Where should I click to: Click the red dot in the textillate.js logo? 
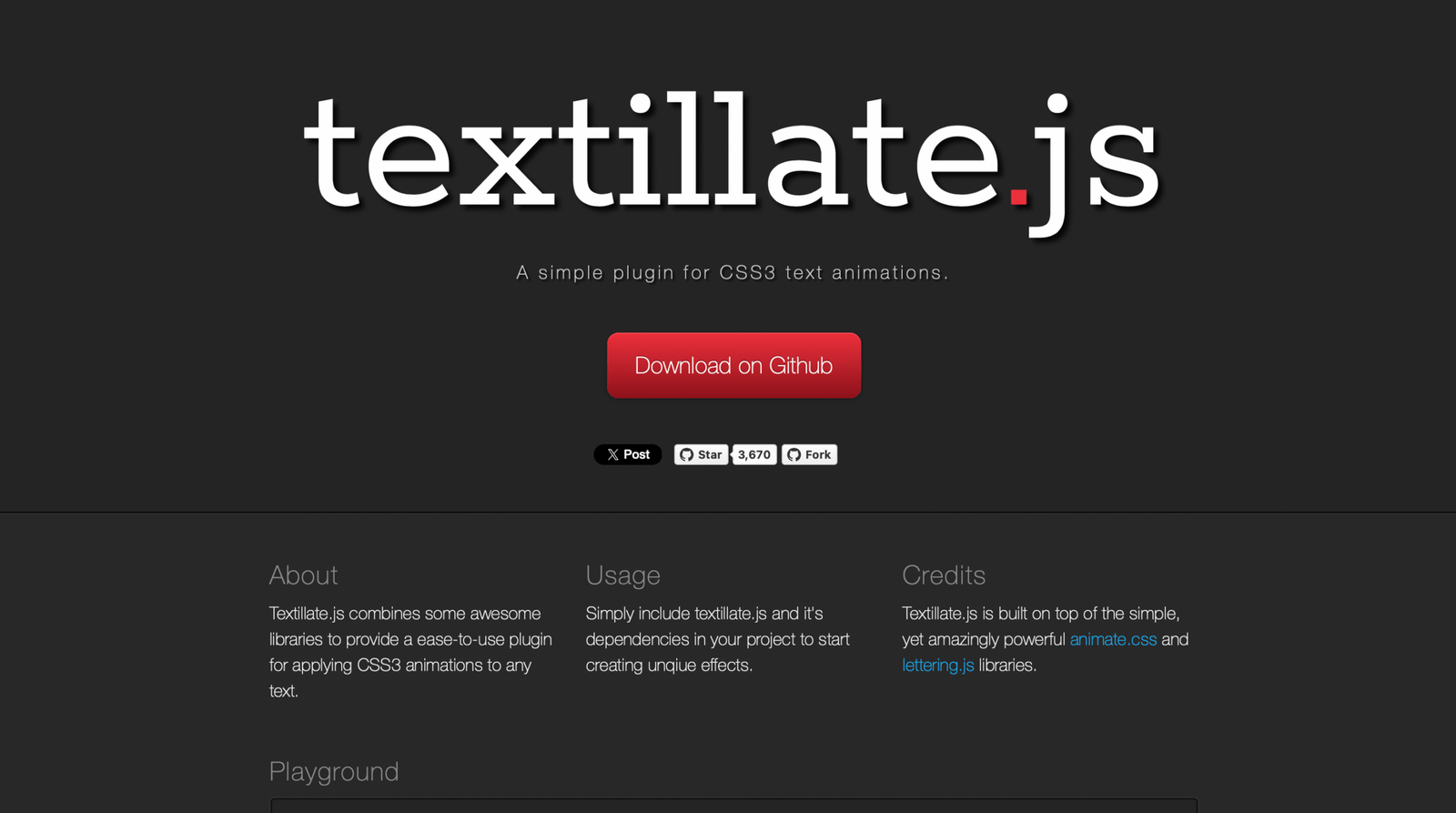pyautogui.click(x=1018, y=197)
